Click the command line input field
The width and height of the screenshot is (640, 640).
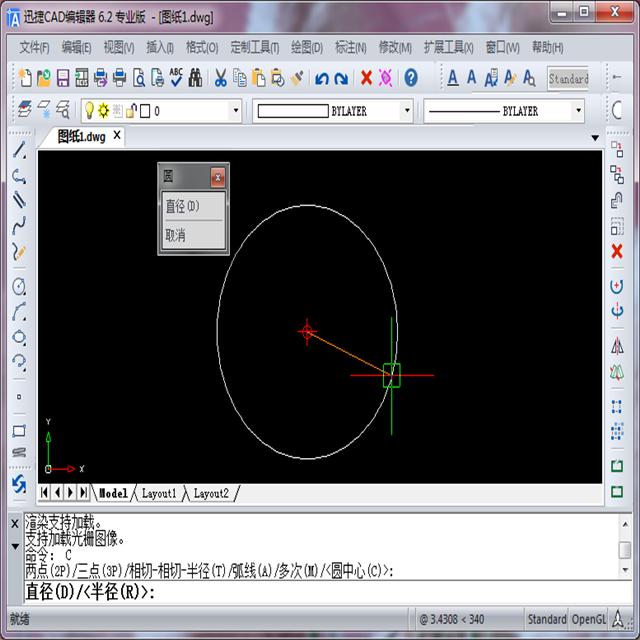(x=300, y=592)
